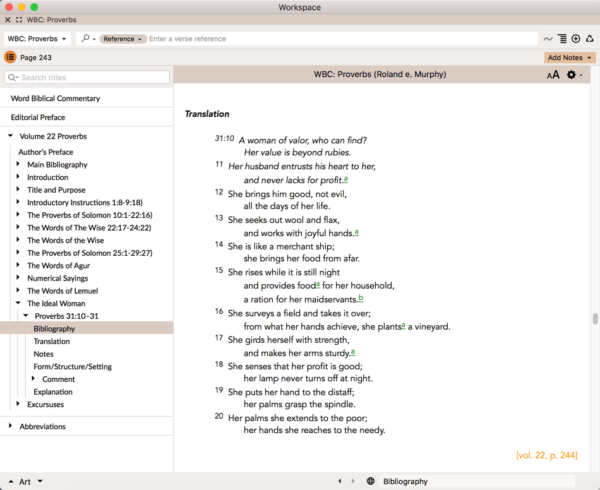Open the dropdown arrow after Art
The image size is (600, 490).
click(x=40, y=482)
